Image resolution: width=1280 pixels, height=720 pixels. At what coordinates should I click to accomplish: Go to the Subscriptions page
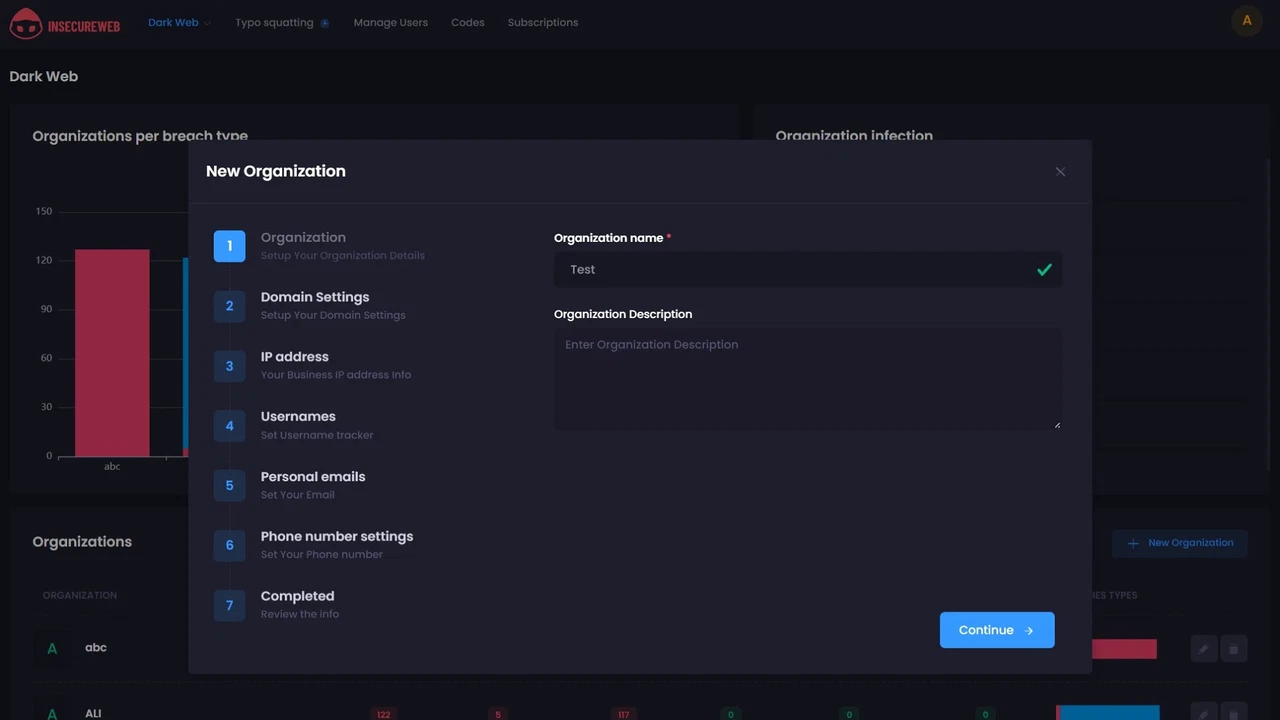click(x=542, y=22)
